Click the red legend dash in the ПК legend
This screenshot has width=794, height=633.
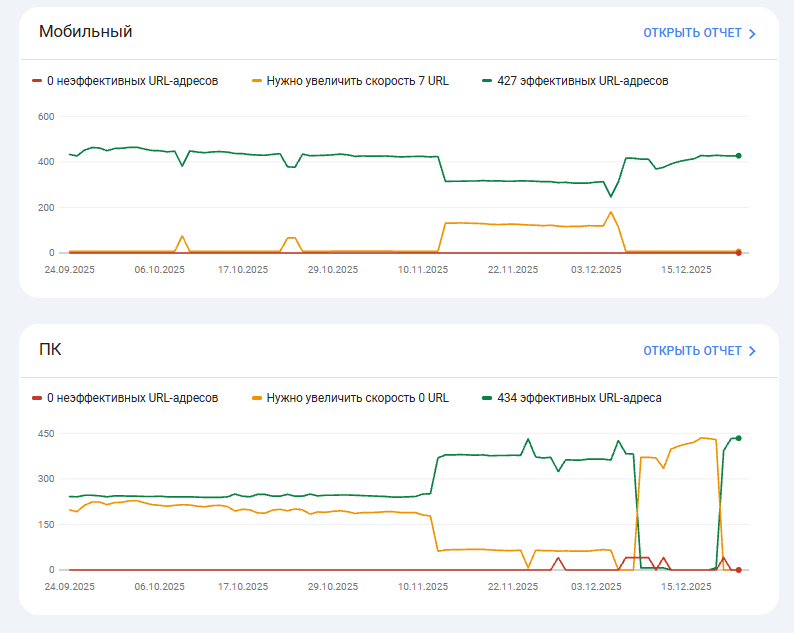(x=37, y=398)
